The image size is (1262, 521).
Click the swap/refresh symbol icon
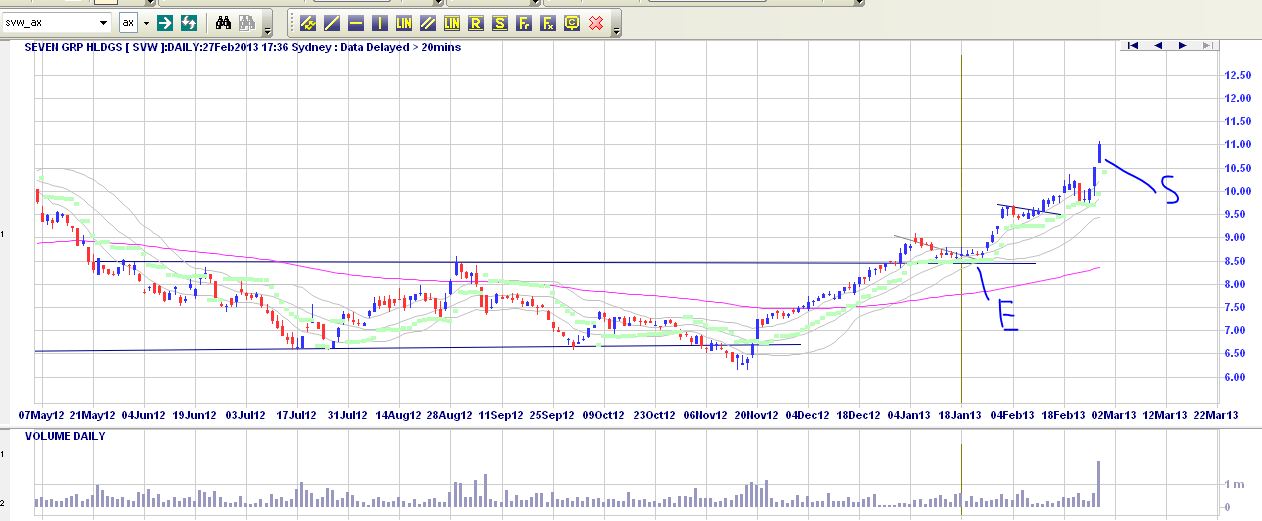189,22
